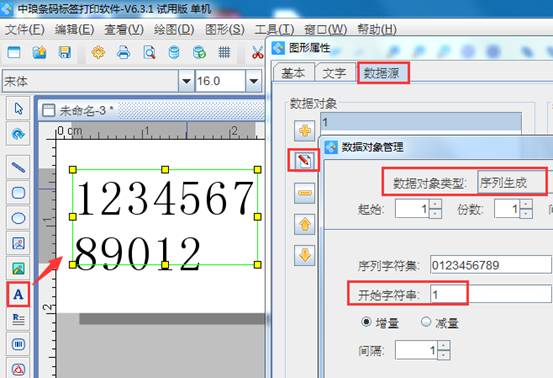The image size is (553, 378).
Task: Select the barcode drawing tool
Action: click(x=18, y=344)
